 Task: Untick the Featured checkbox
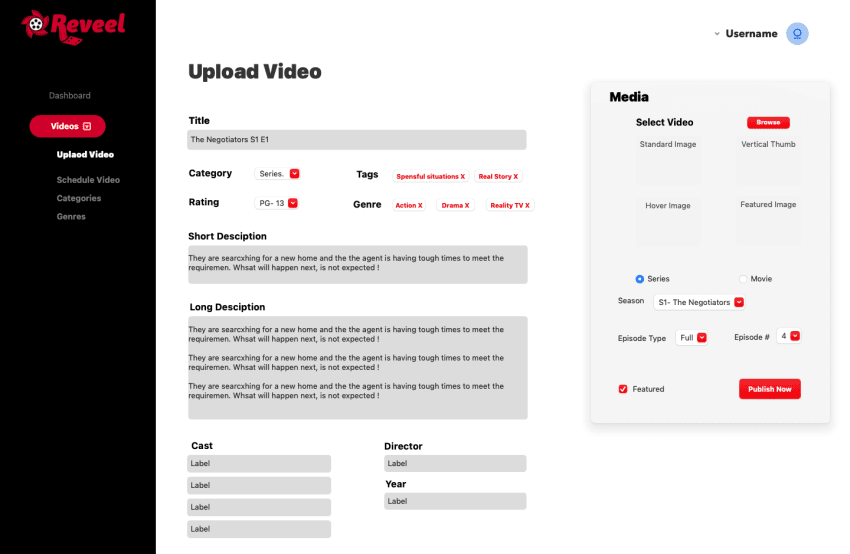coord(623,389)
